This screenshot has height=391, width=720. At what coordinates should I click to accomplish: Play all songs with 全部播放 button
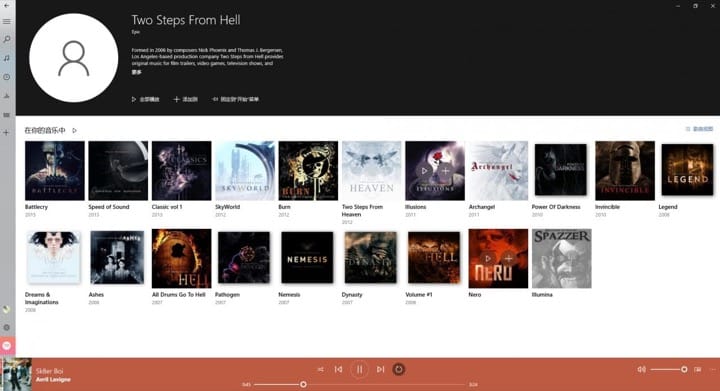pyautogui.click(x=146, y=99)
